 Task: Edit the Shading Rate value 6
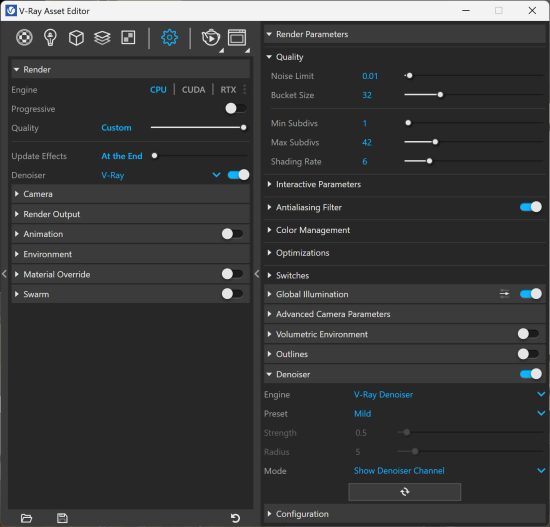(365, 162)
